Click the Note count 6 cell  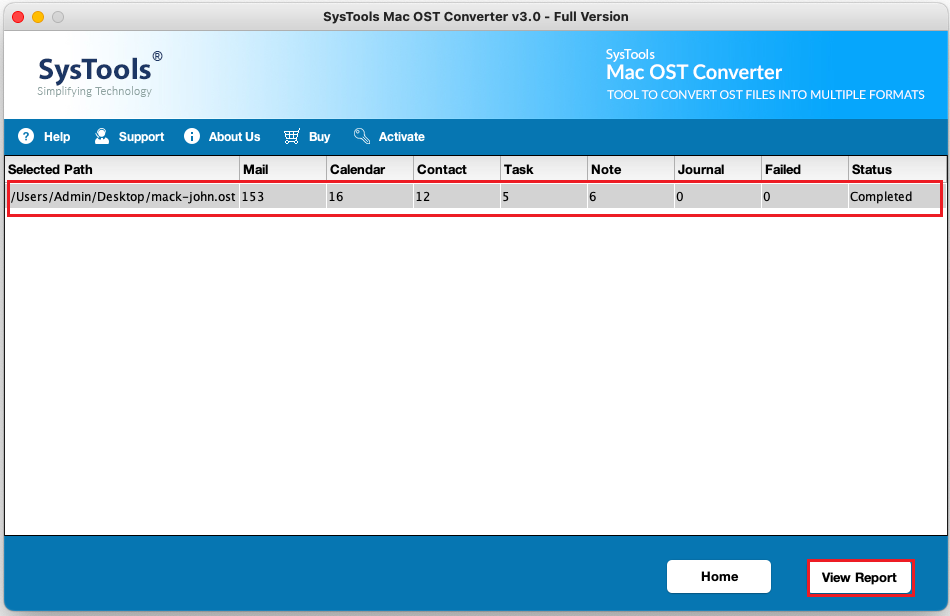click(x=631, y=197)
